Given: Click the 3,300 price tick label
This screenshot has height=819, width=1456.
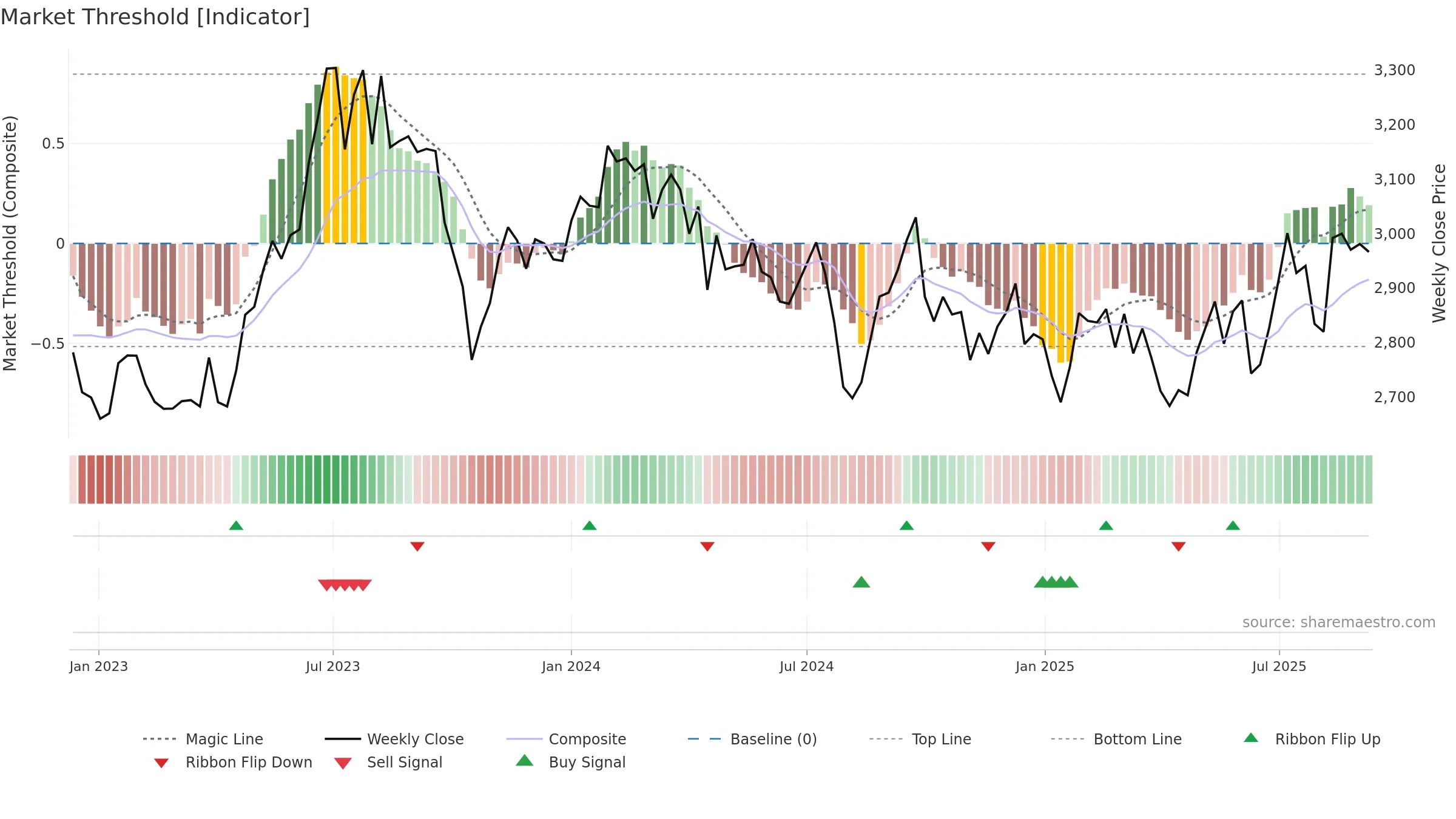Looking at the screenshot, I should pyautogui.click(x=1395, y=70).
